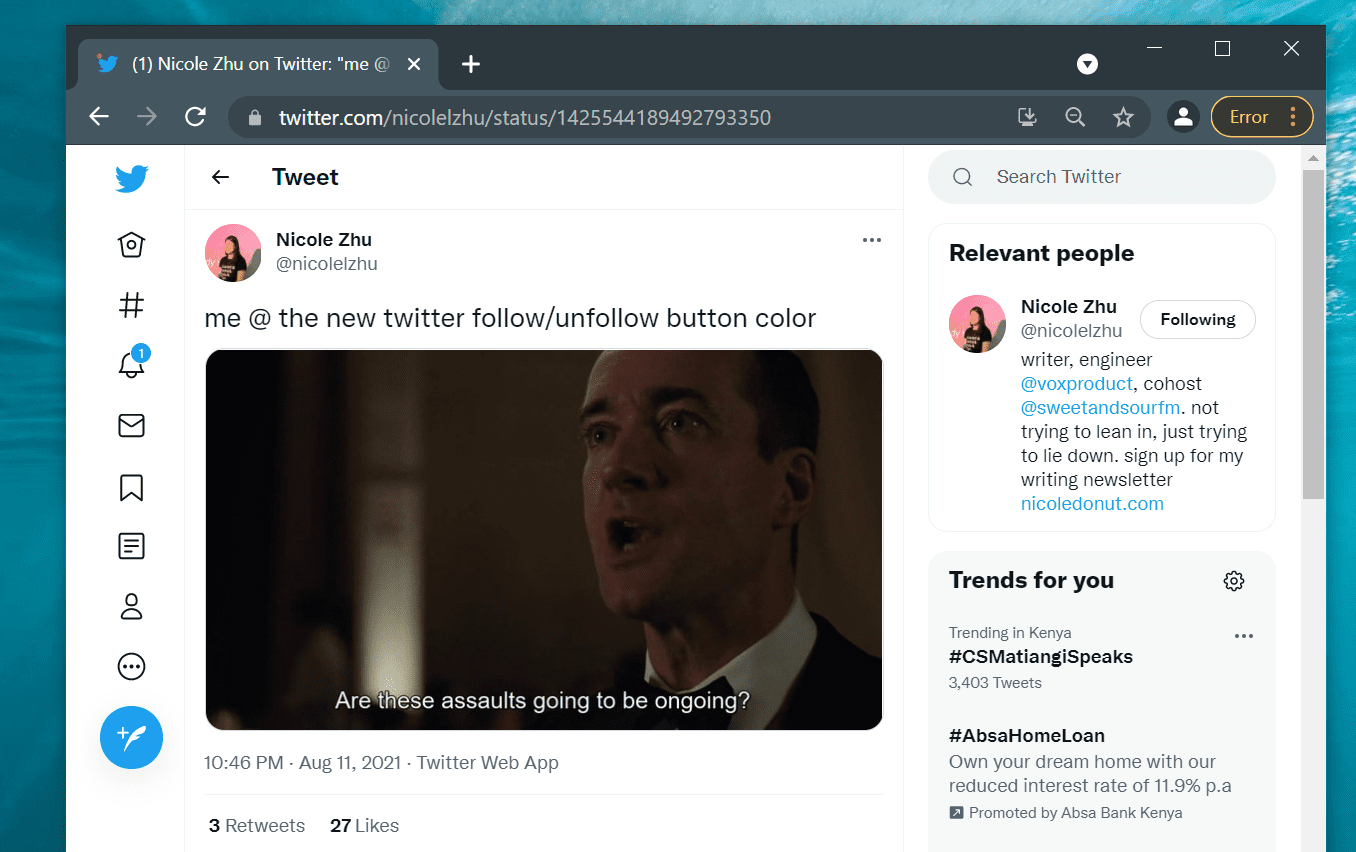Open the nicoledonut.com link
Viewport: 1356px width, 852px height.
pyautogui.click(x=1092, y=504)
